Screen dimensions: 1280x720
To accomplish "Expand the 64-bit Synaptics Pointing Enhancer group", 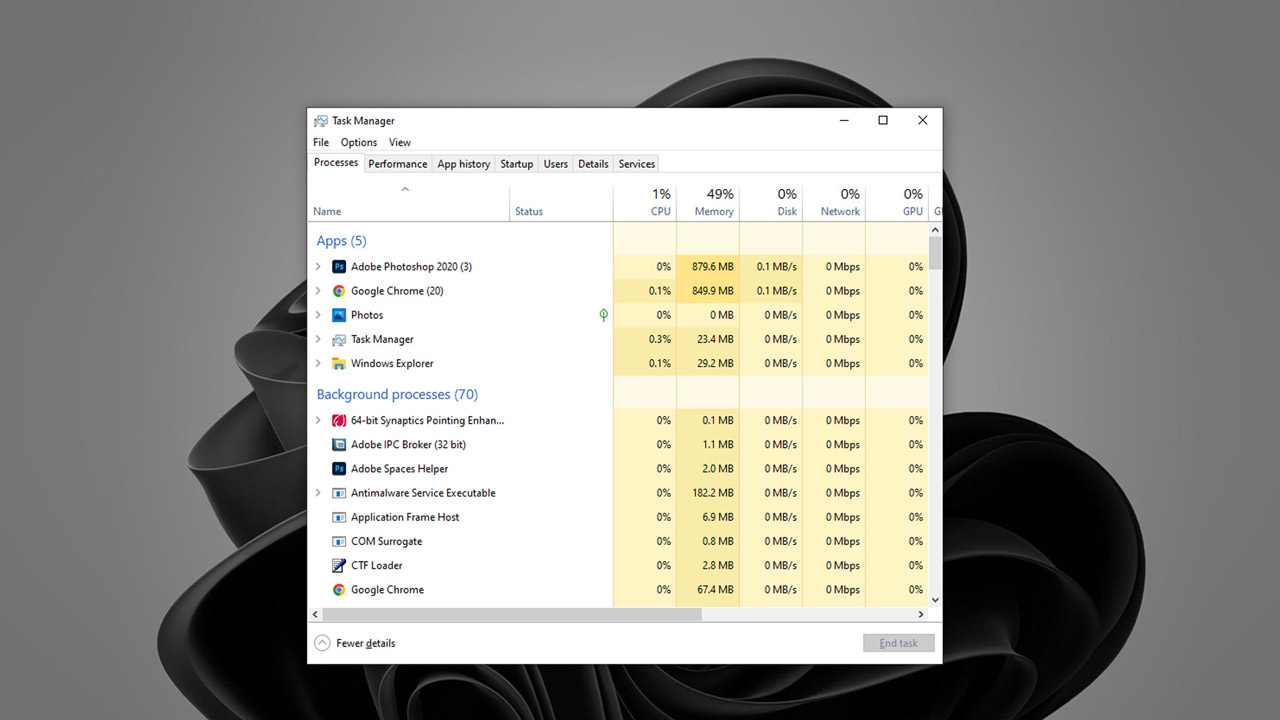I will tap(318, 420).
